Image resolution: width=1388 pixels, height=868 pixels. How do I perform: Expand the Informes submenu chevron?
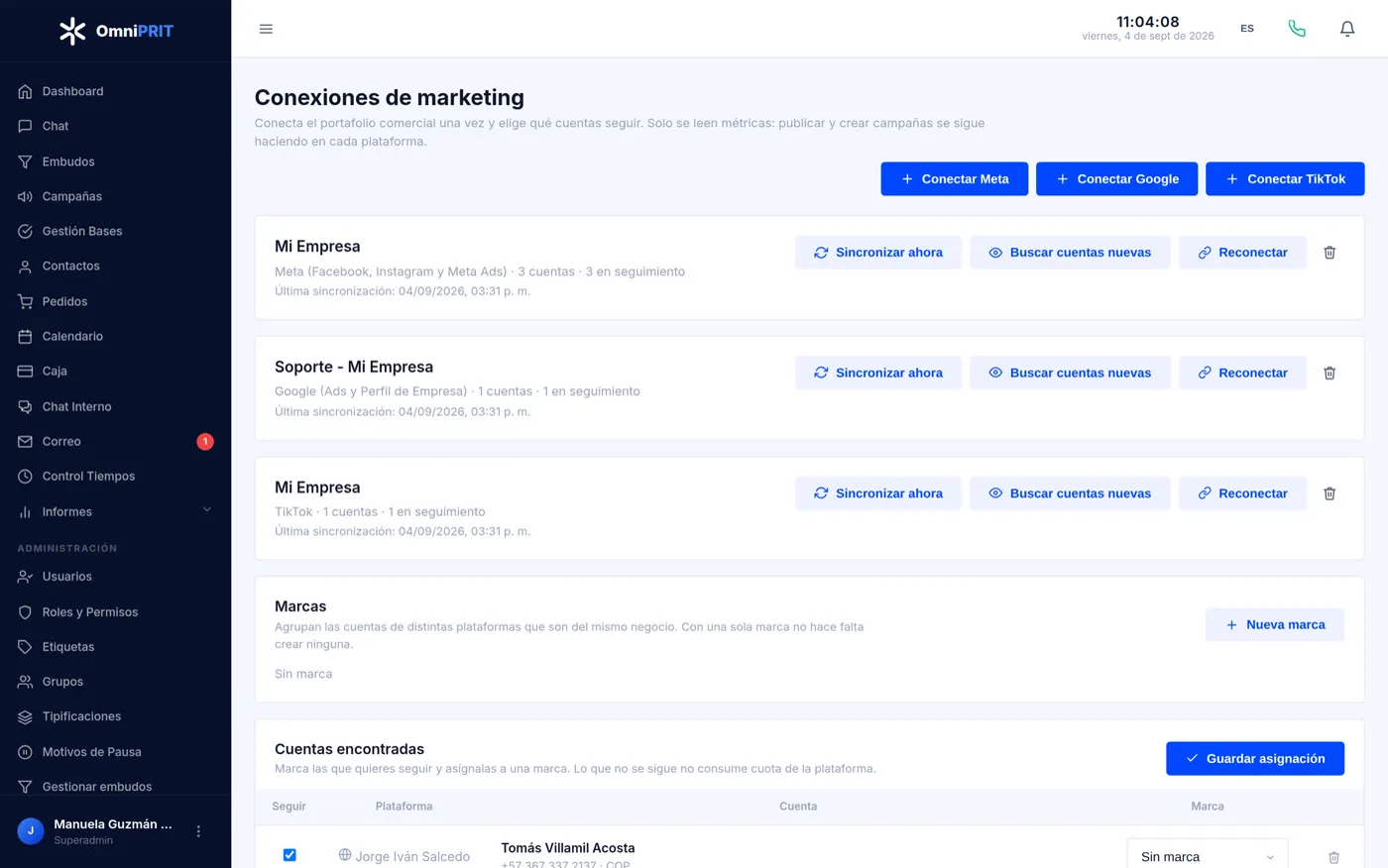(207, 510)
